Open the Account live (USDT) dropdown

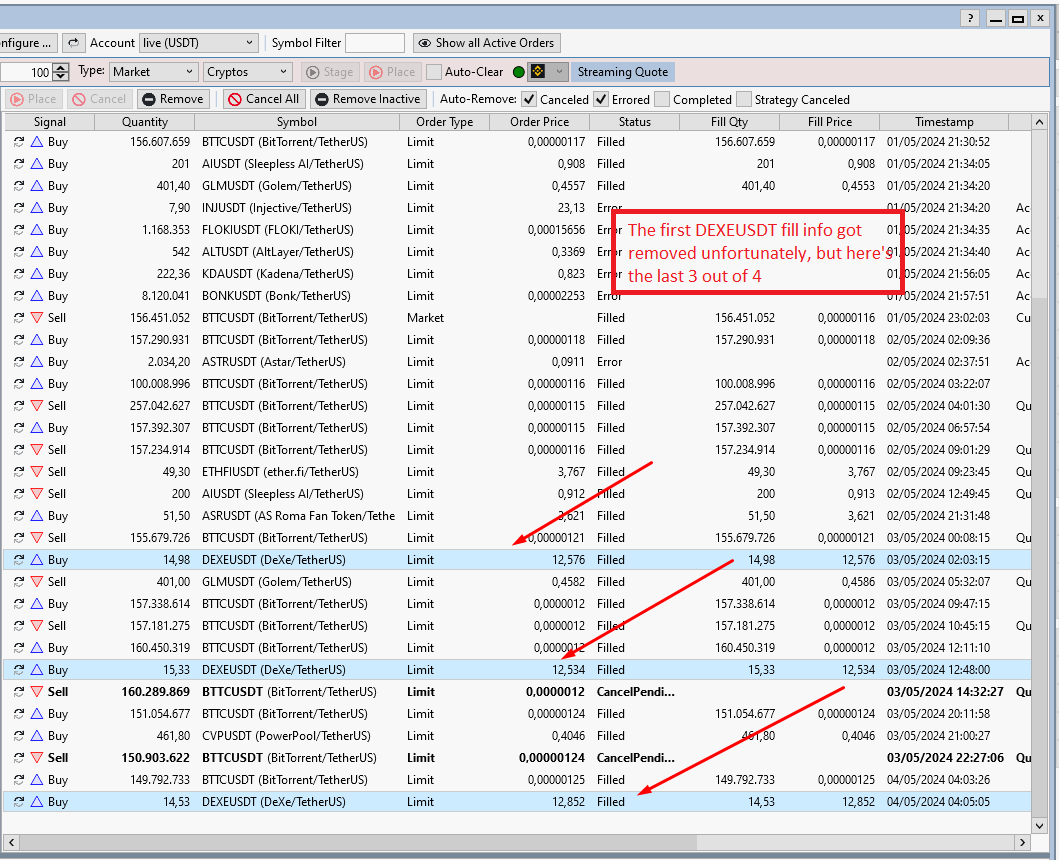coord(199,43)
